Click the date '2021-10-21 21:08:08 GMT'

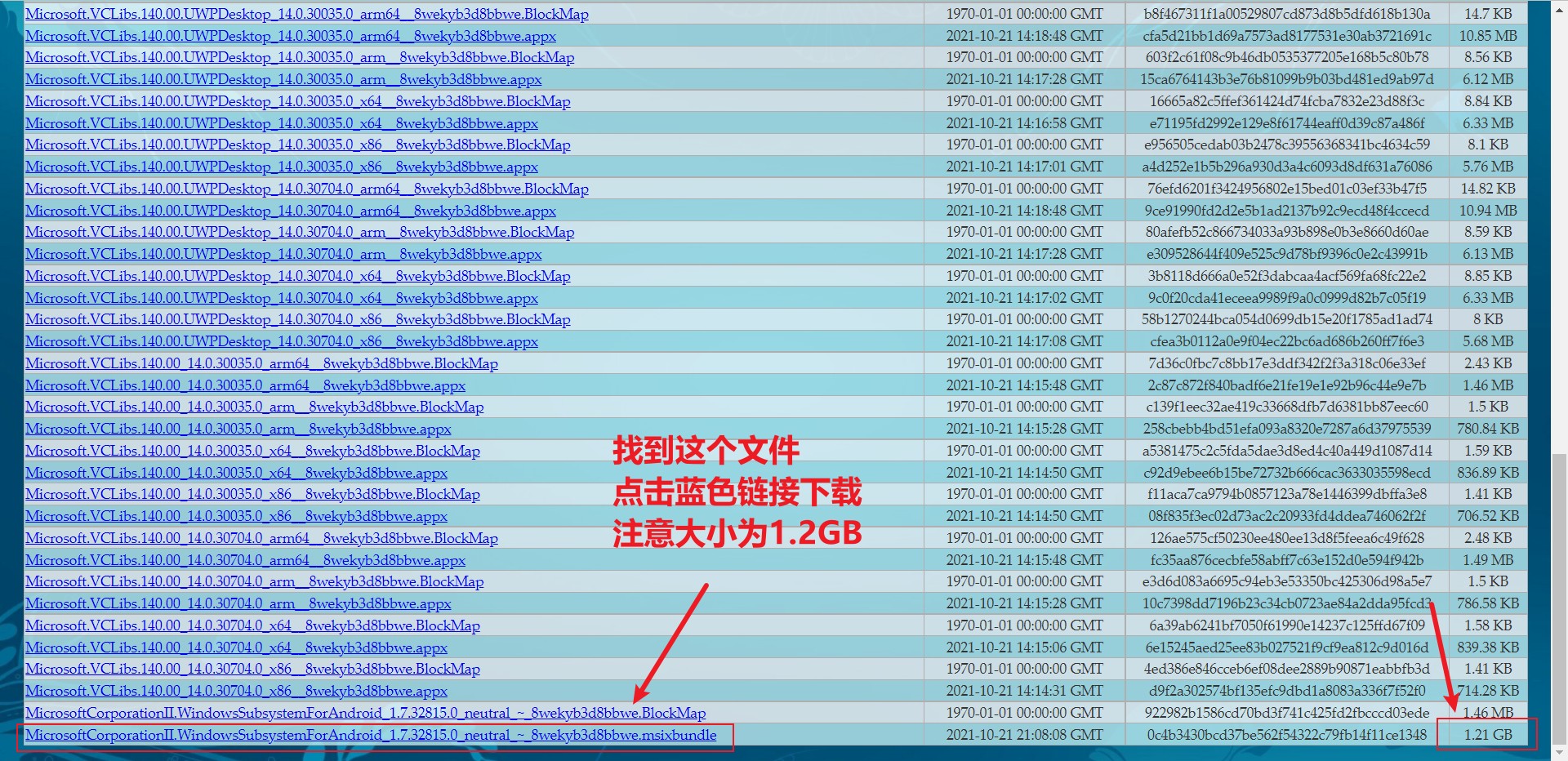click(x=1024, y=735)
